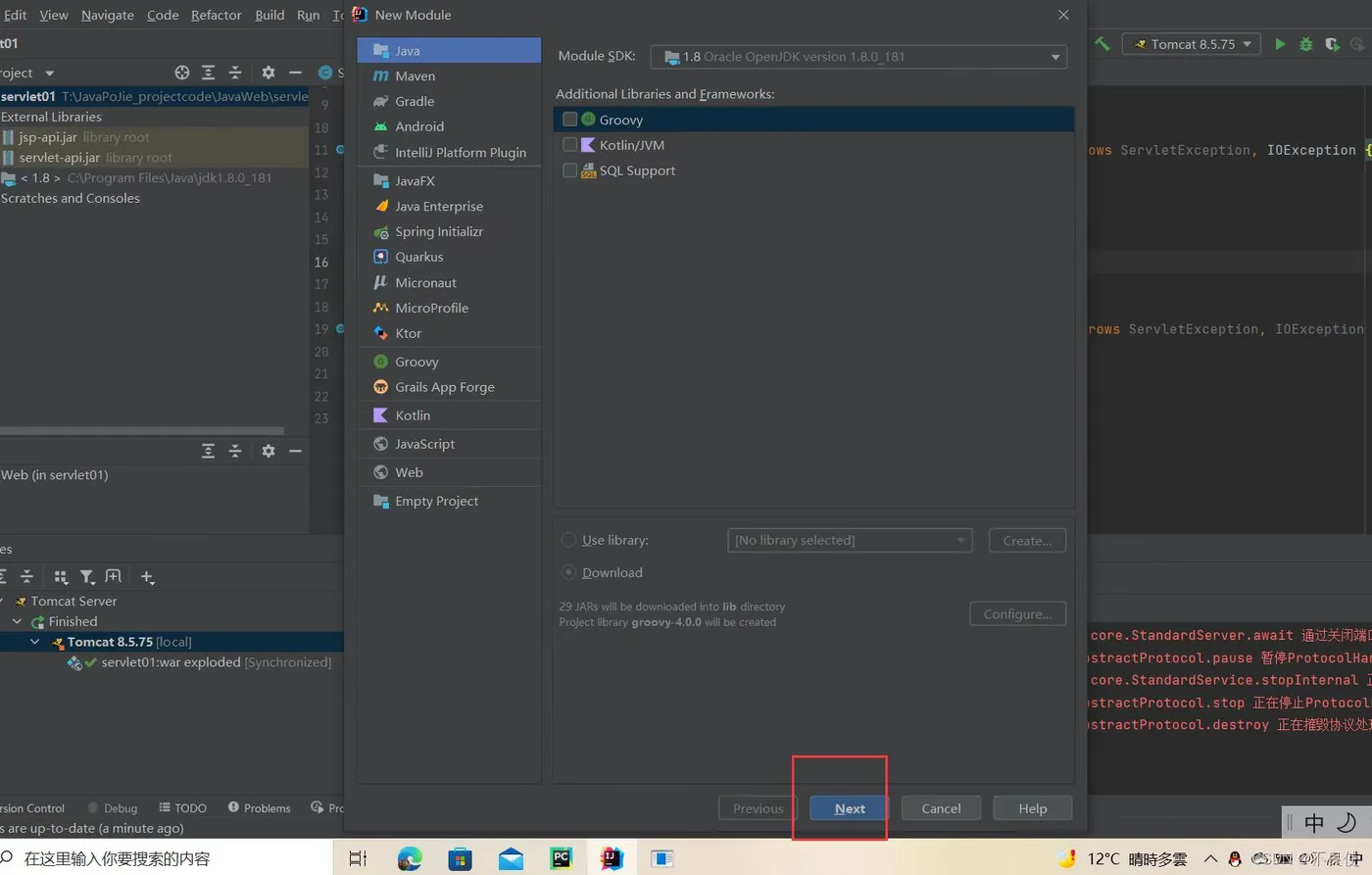
Task: Open the Edit menu
Action: coord(15,15)
